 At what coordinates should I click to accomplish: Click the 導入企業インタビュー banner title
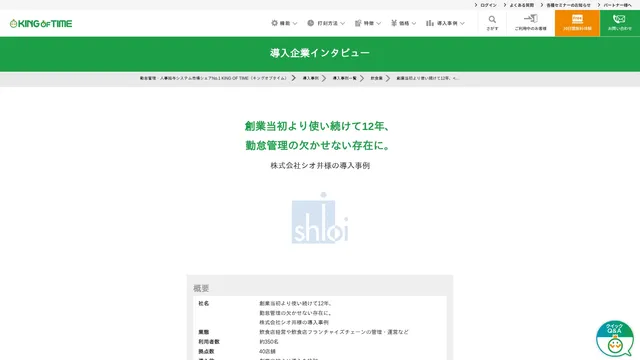pyautogui.click(x=320, y=53)
